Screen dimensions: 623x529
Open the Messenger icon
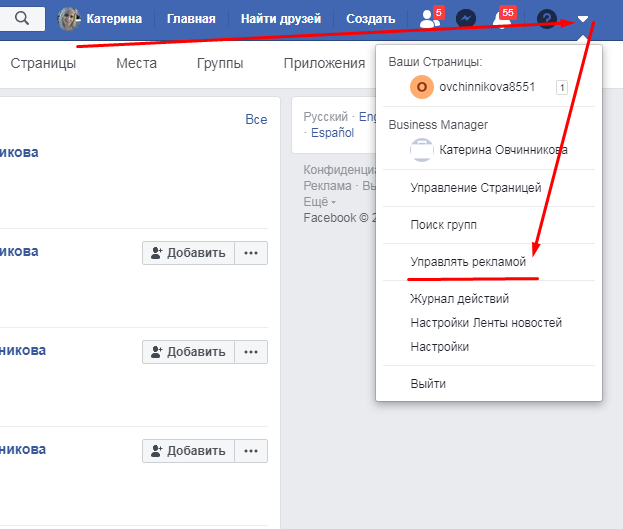click(466, 19)
